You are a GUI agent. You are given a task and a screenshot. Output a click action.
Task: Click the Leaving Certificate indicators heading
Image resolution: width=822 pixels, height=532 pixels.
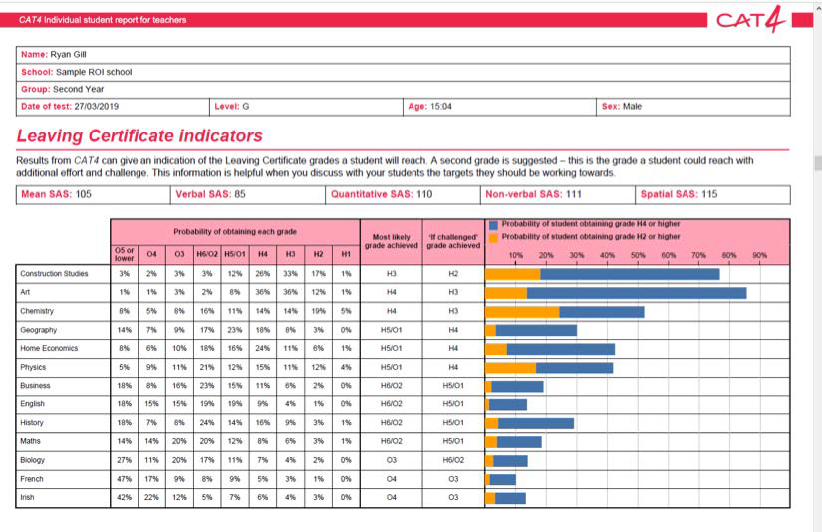click(139, 136)
